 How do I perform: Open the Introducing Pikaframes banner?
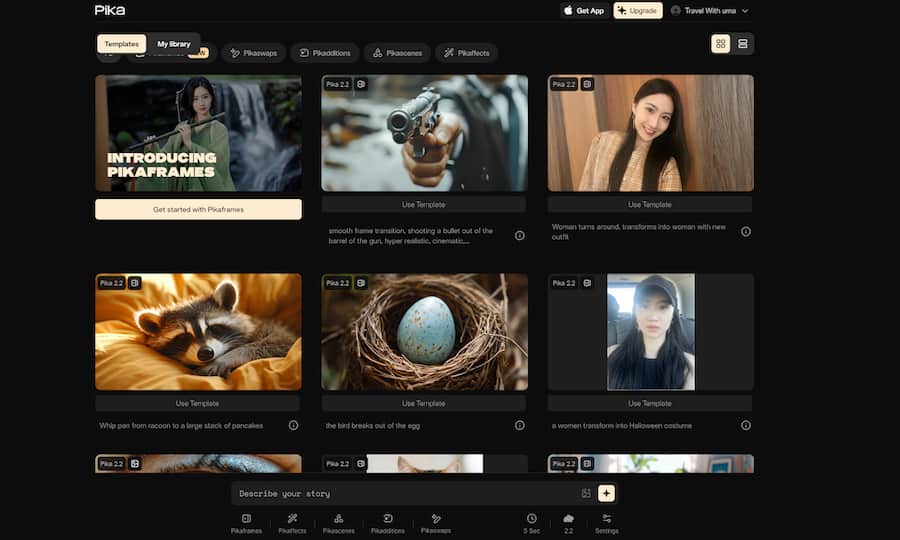click(199, 133)
